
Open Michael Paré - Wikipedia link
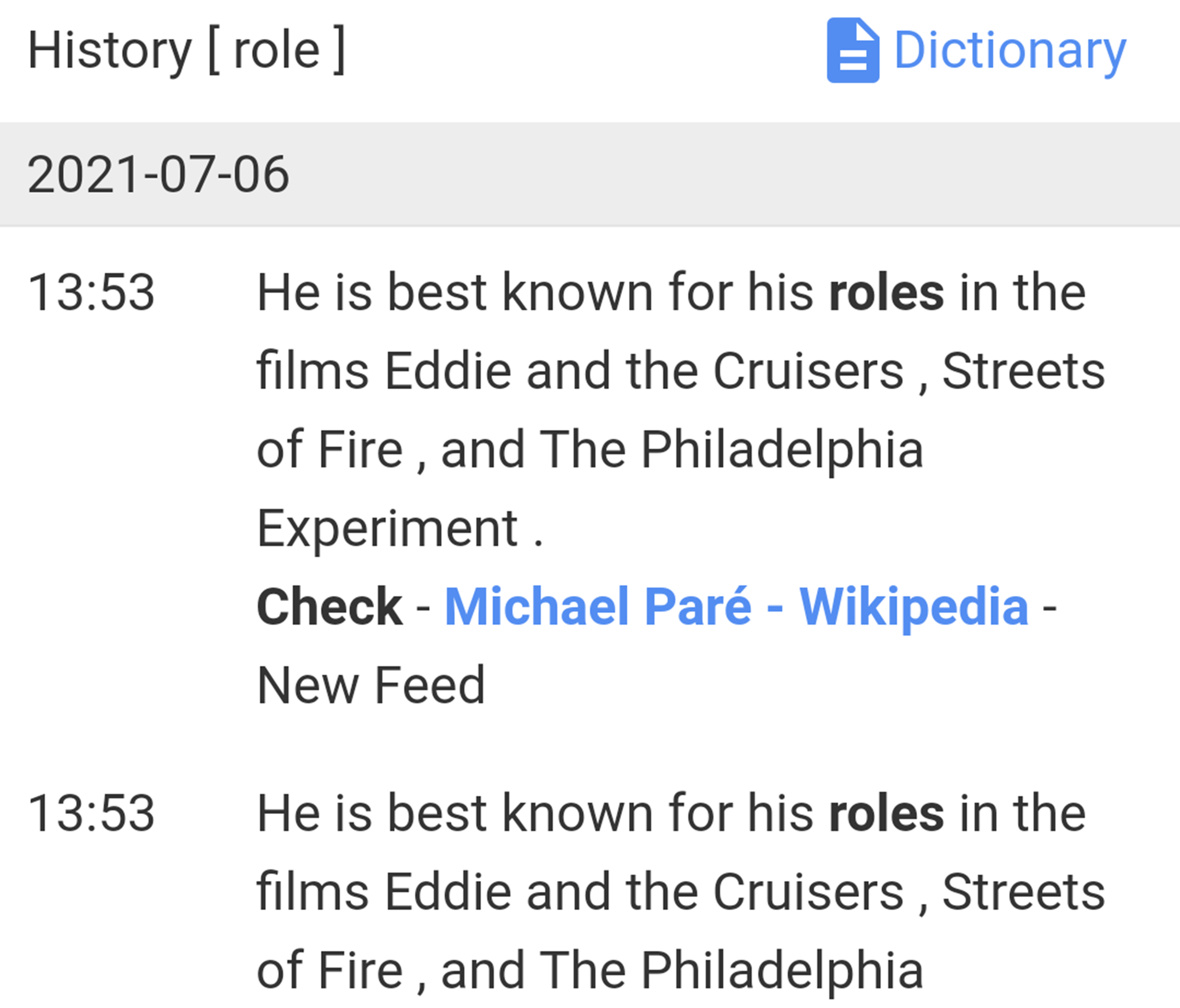coord(736,606)
